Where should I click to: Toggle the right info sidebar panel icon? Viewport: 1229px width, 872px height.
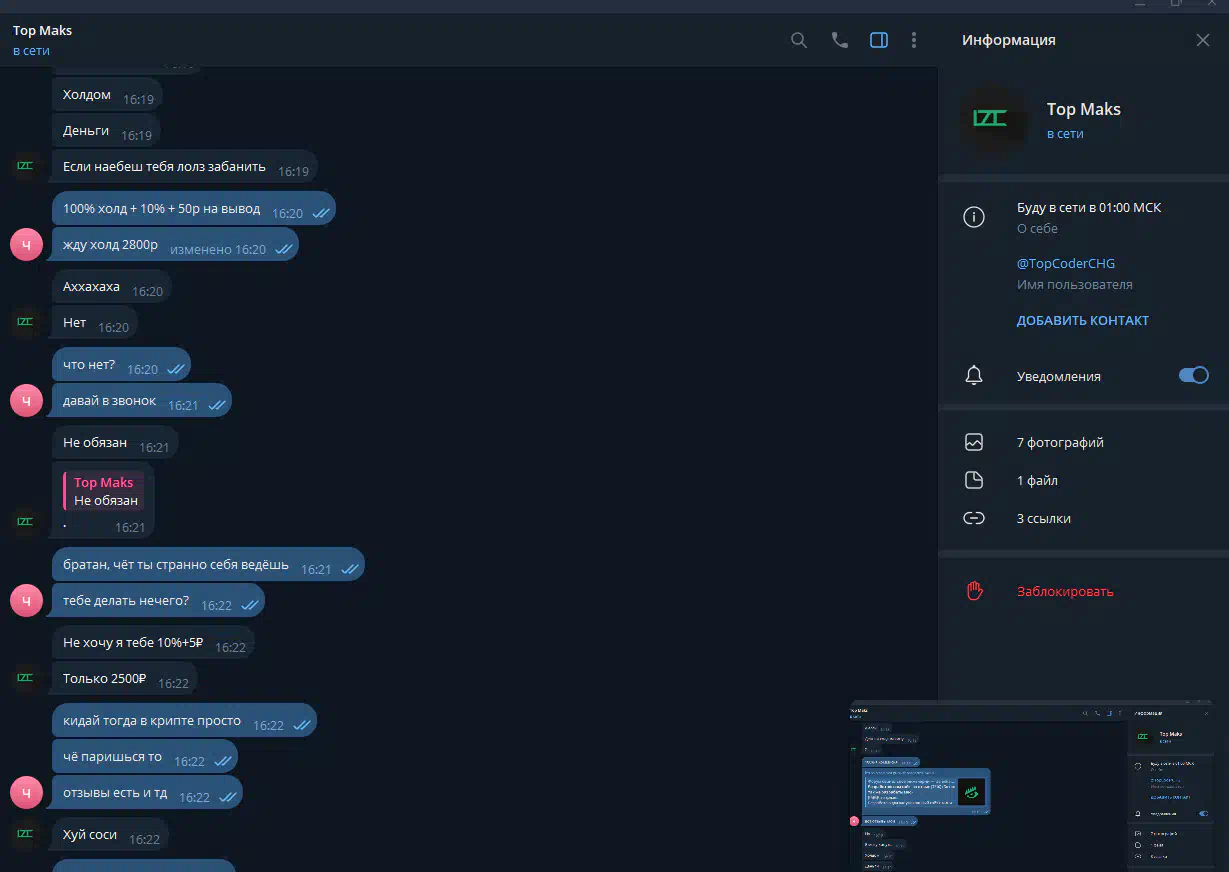coord(879,40)
